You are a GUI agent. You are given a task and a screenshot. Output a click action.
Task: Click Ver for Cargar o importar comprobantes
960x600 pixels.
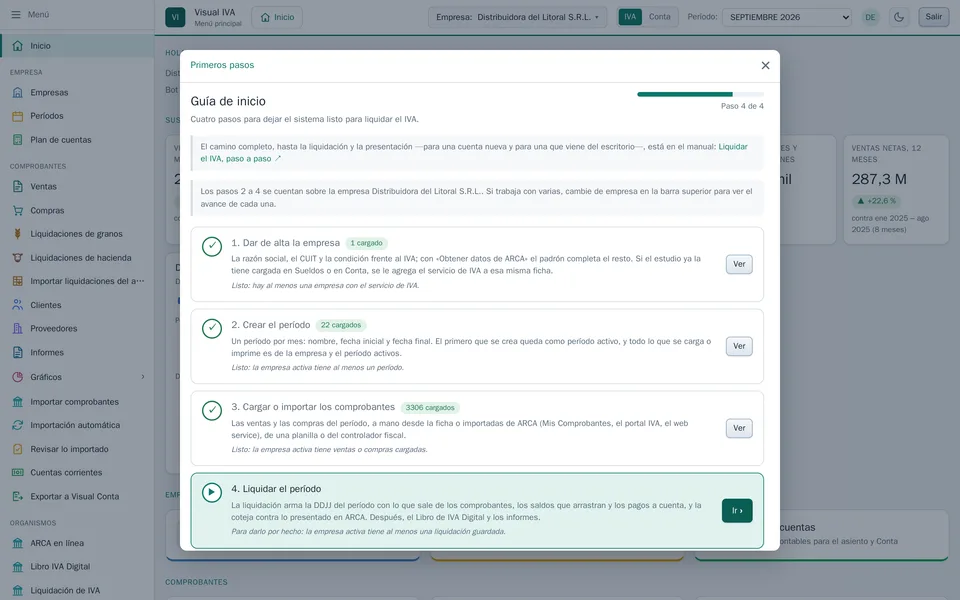(739, 429)
